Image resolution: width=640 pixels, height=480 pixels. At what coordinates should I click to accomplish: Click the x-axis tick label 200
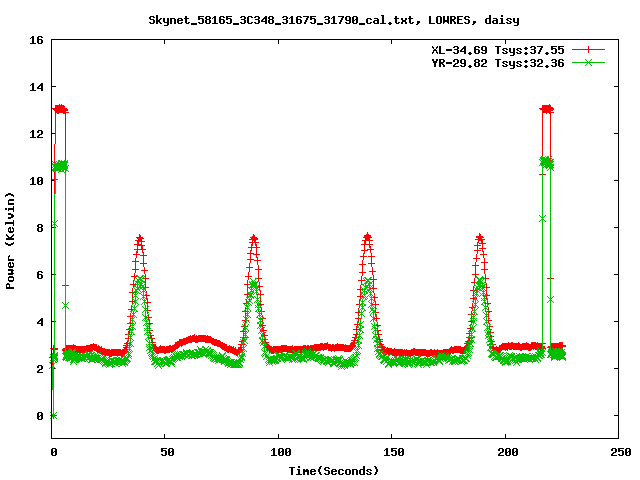point(507,452)
